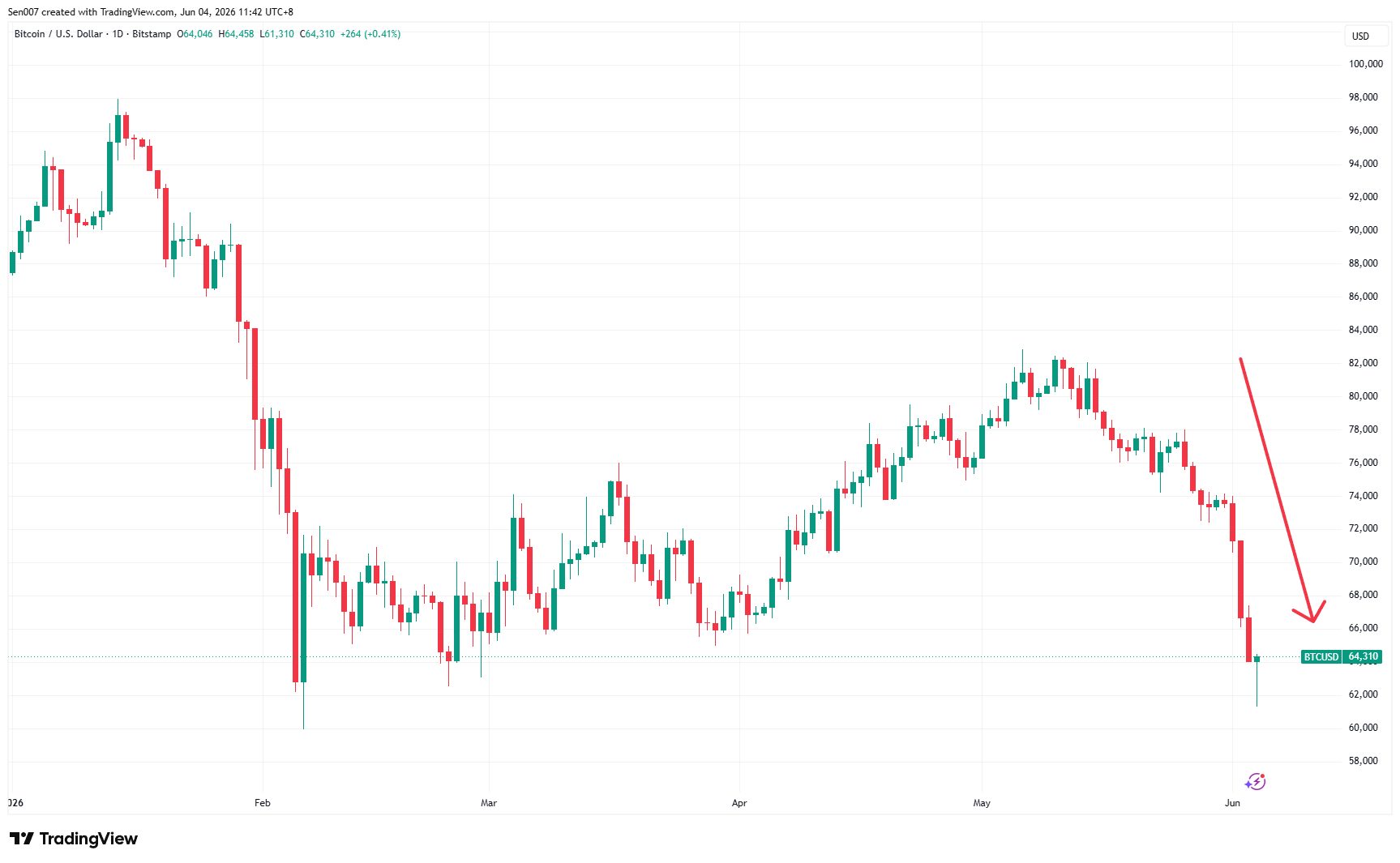
Task: Click the Feb label on the time axis
Action: (262, 803)
